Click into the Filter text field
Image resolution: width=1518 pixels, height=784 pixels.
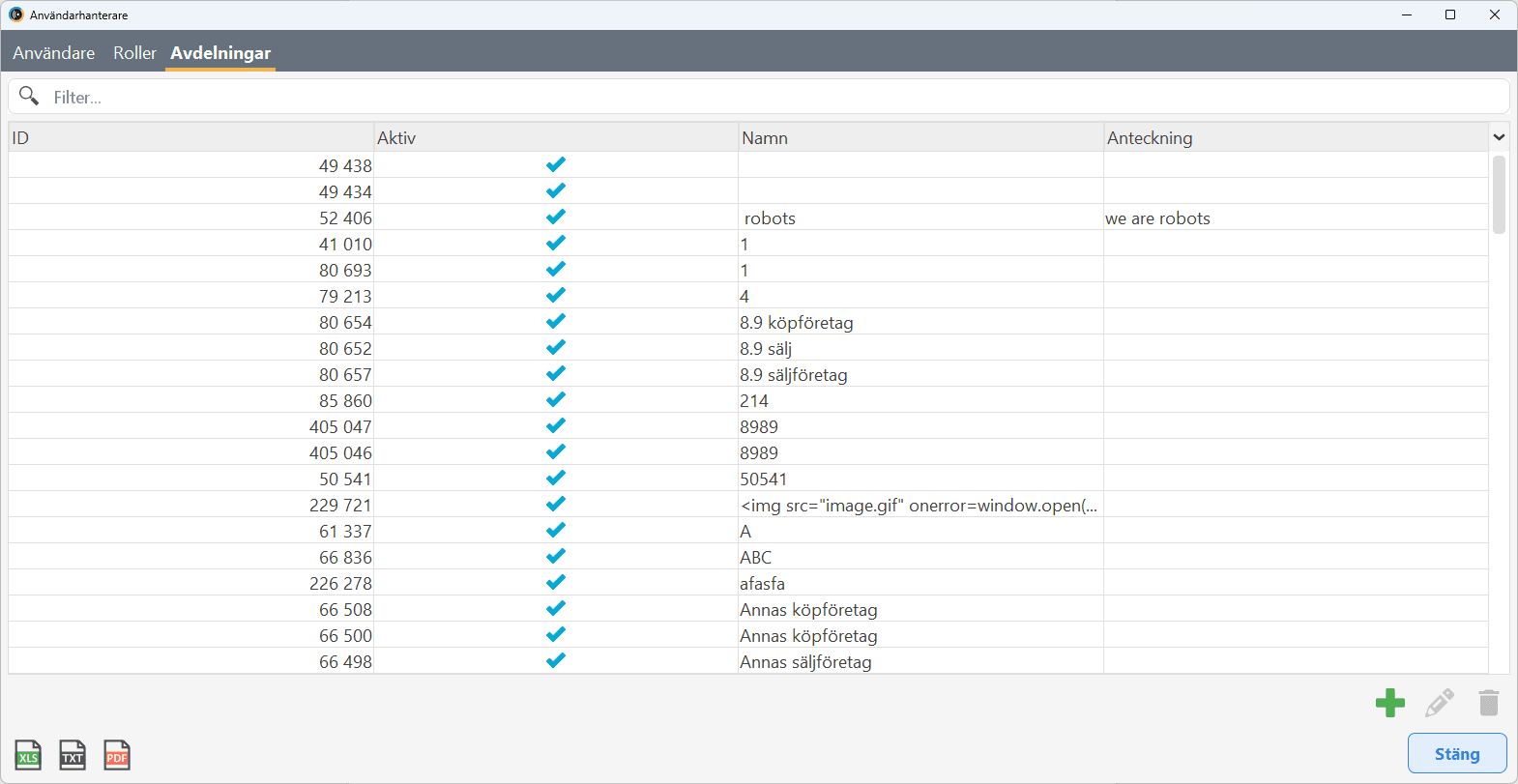[774, 97]
